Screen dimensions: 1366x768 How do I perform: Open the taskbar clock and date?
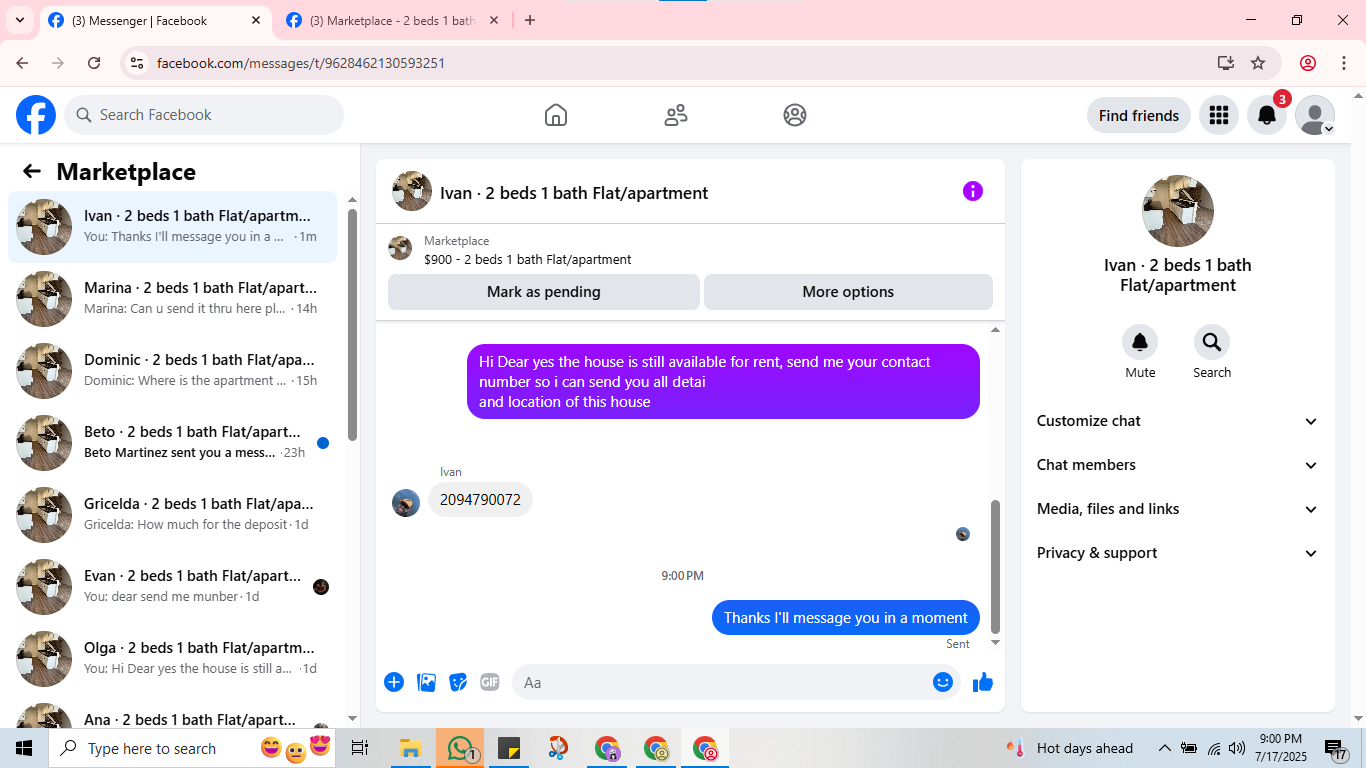point(1281,748)
